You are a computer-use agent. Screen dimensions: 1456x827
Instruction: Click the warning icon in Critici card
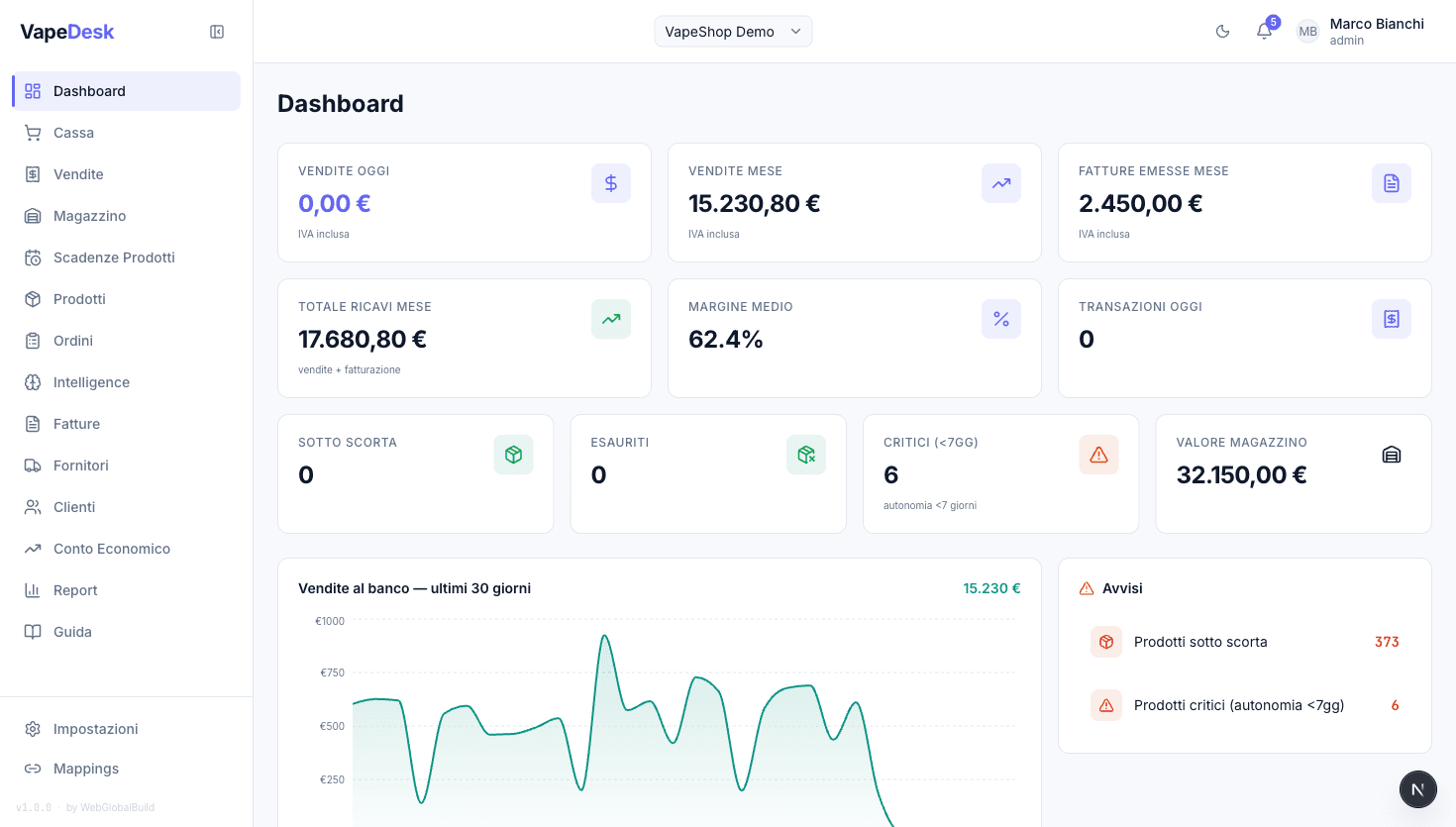1098,455
